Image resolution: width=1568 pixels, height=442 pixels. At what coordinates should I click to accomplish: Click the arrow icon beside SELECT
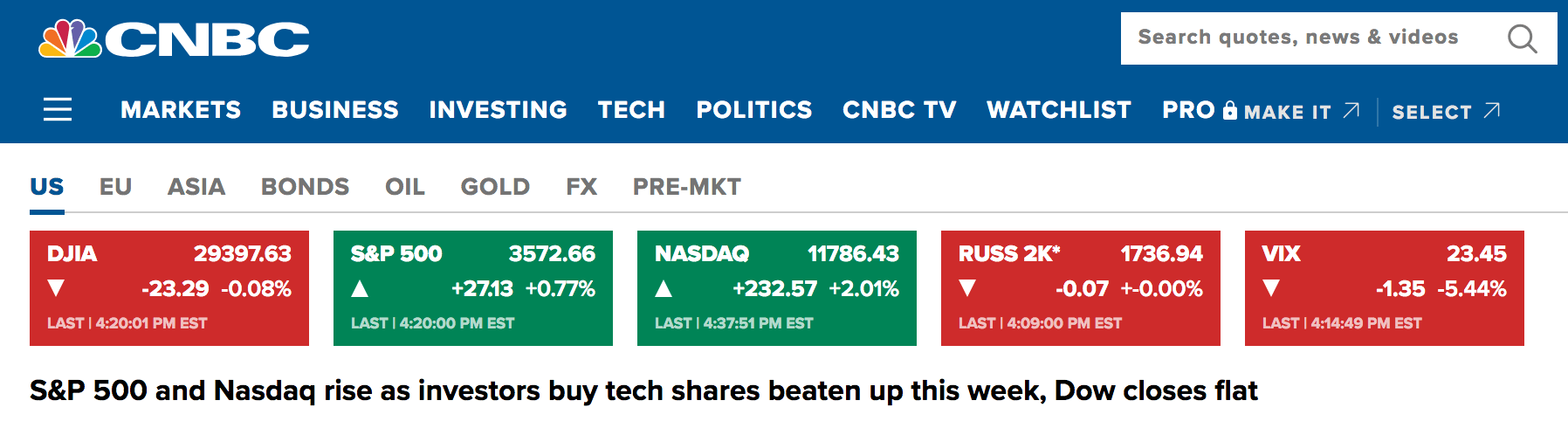[x=1492, y=110]
